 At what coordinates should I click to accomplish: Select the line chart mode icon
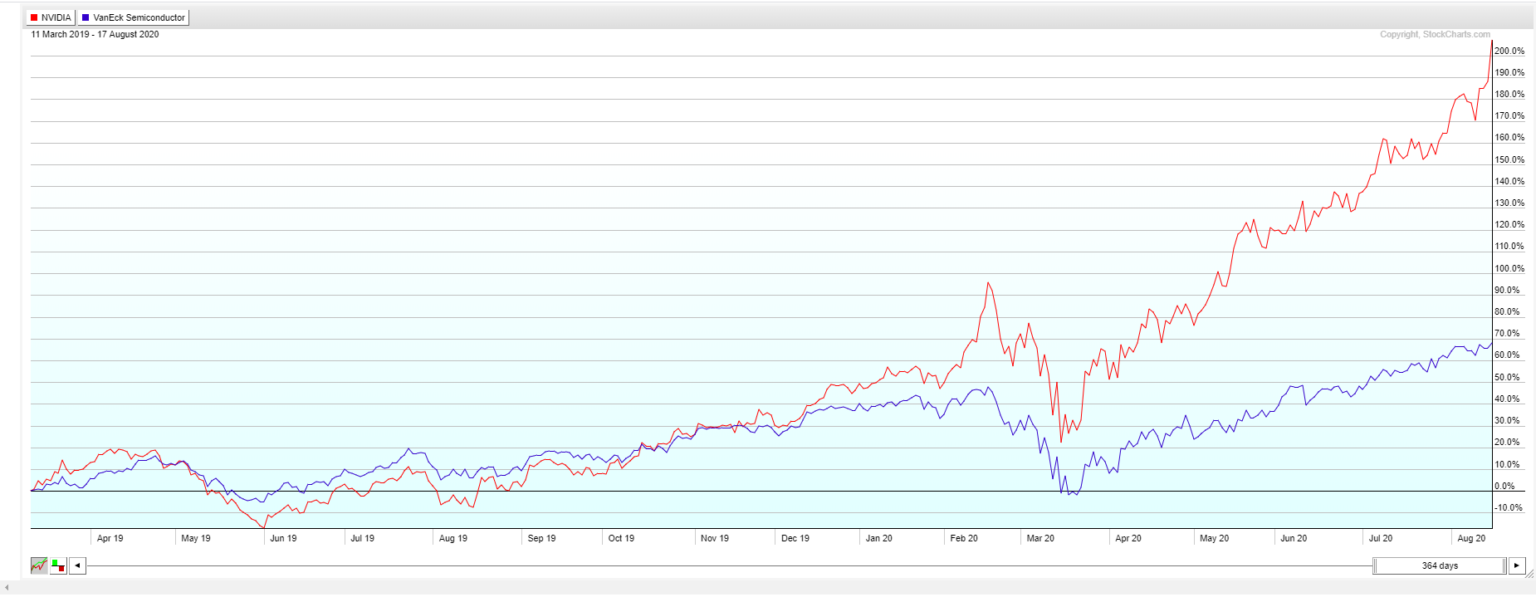coord(39,566)
